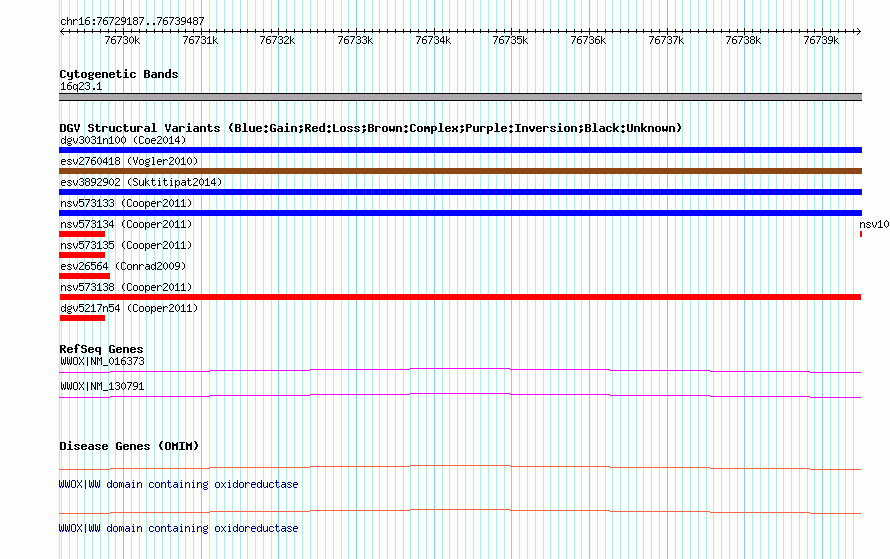
Task: Click the blue gain bar for nsv573133
Action: click(460, 213)
